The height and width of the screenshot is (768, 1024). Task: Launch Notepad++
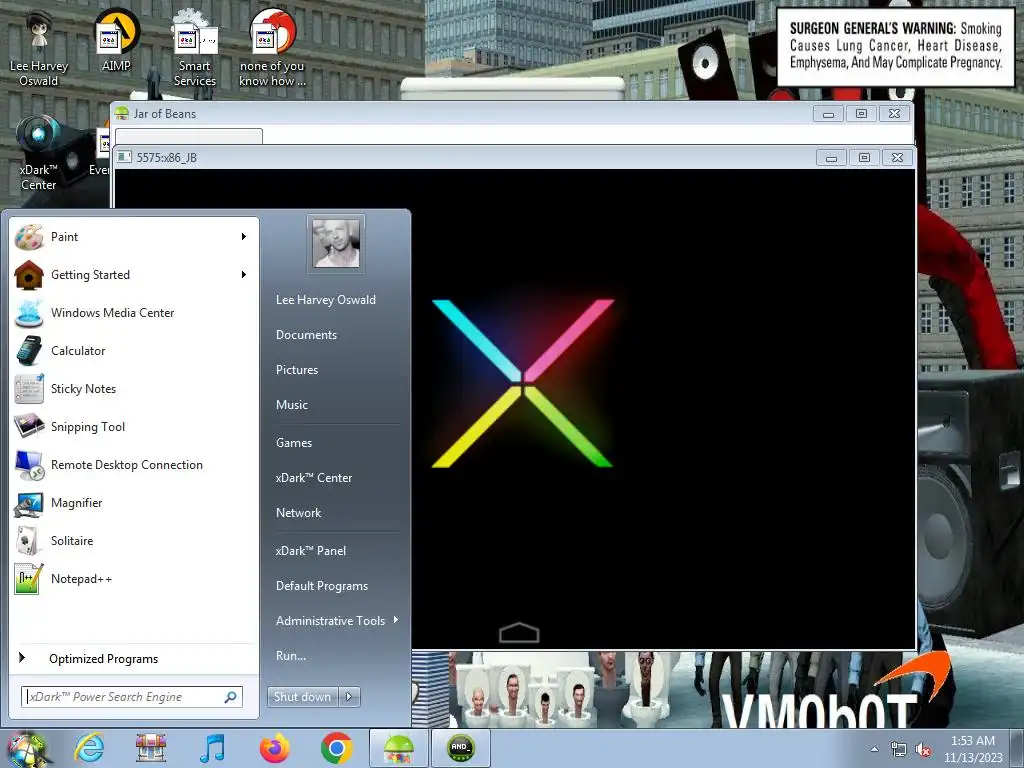[x=134, y=579]
